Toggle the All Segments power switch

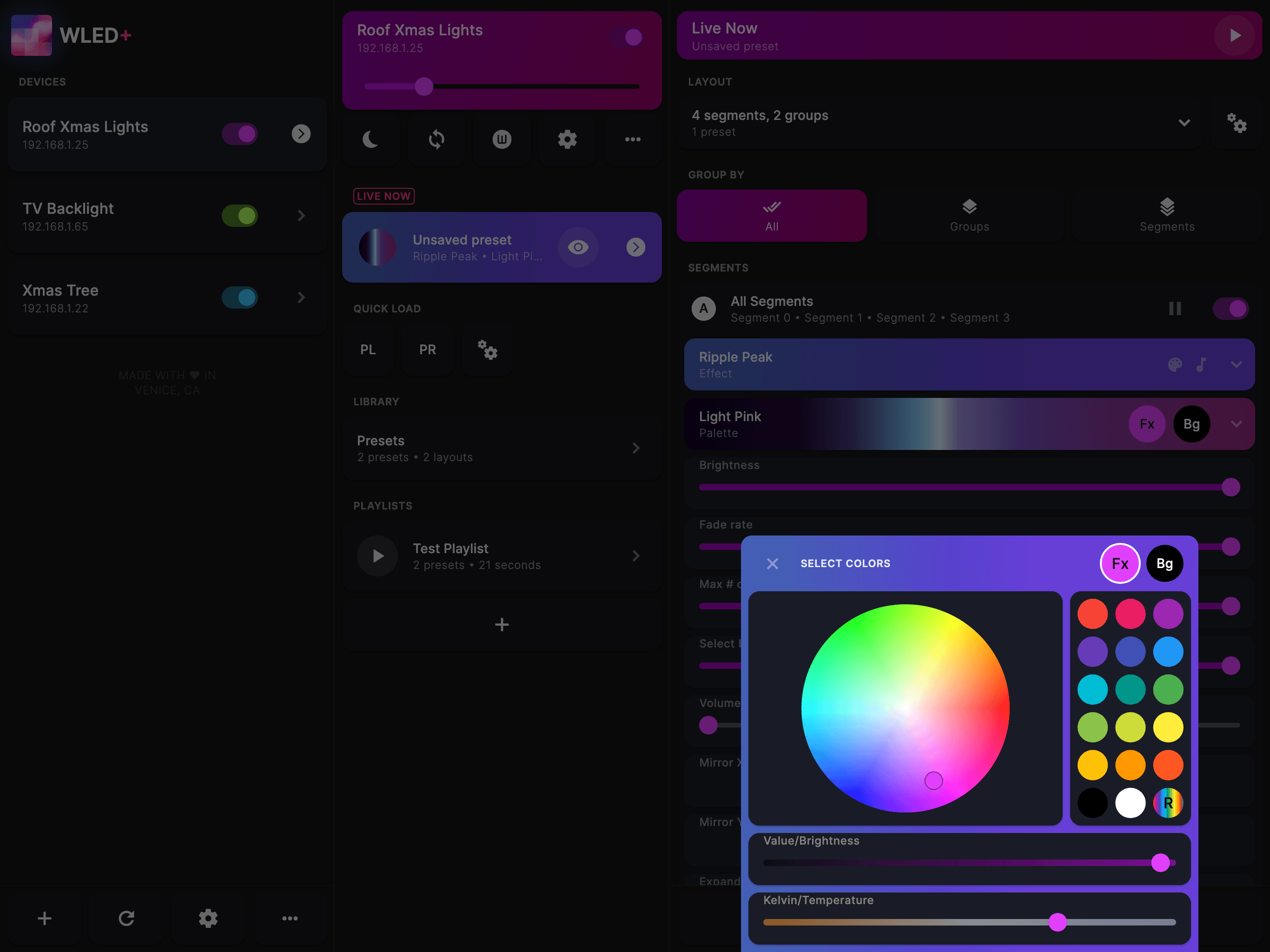coord(1230,308)
